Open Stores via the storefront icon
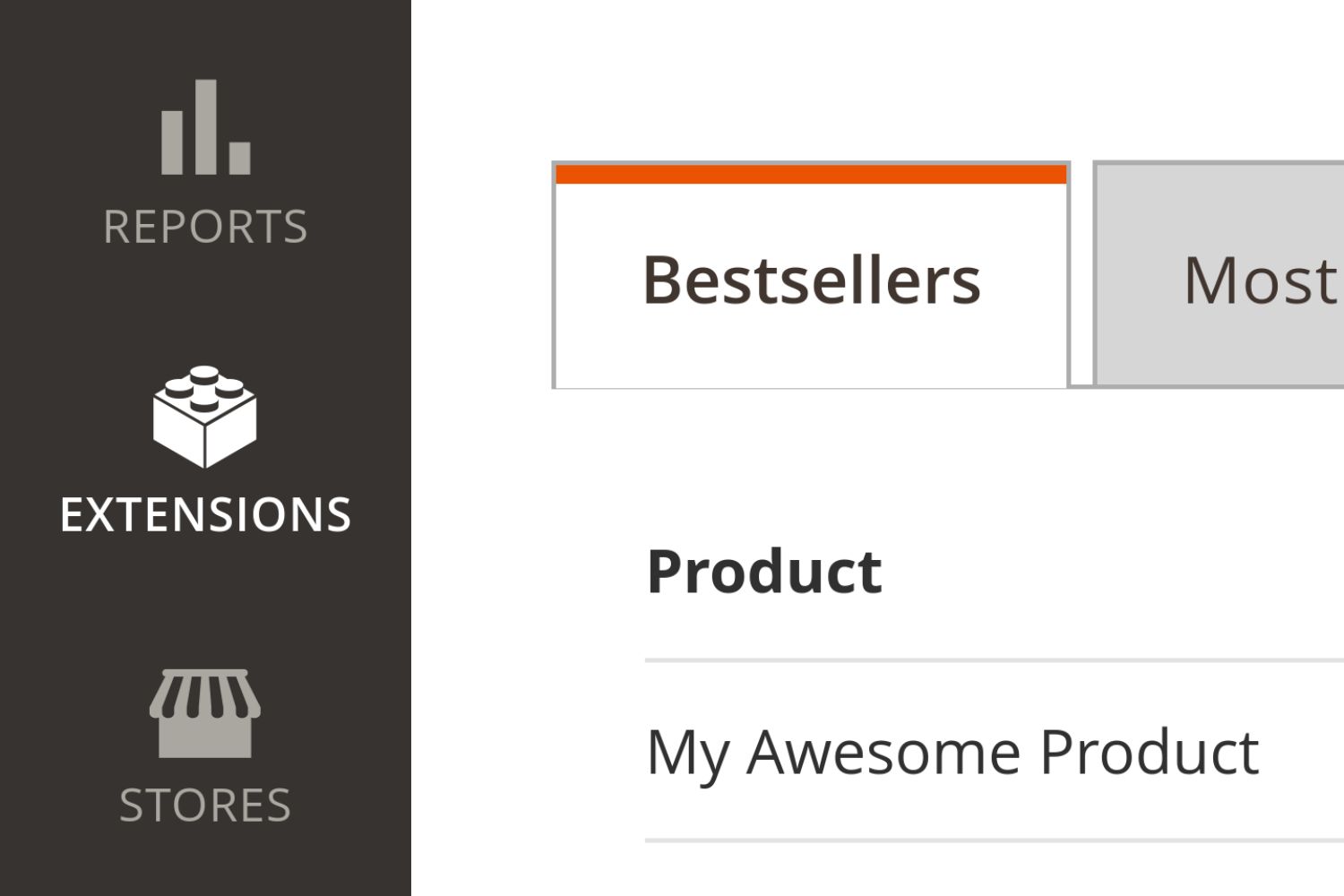The height and width of the screenshot is (896, 1344). 205,713
